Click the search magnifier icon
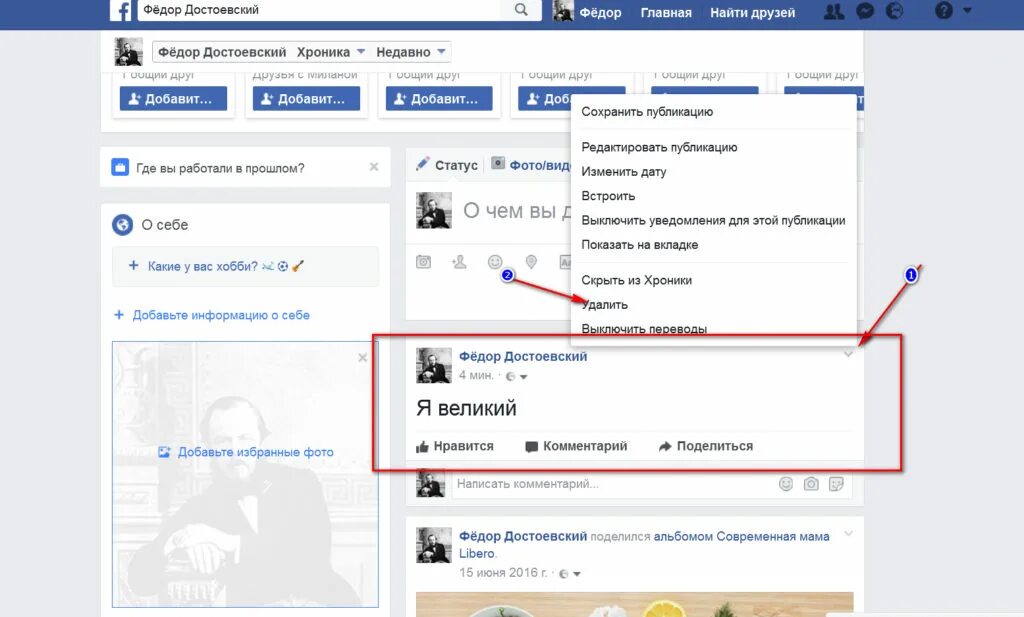The height and width of the screenshot is (617, 1024). tap(520, 10)
